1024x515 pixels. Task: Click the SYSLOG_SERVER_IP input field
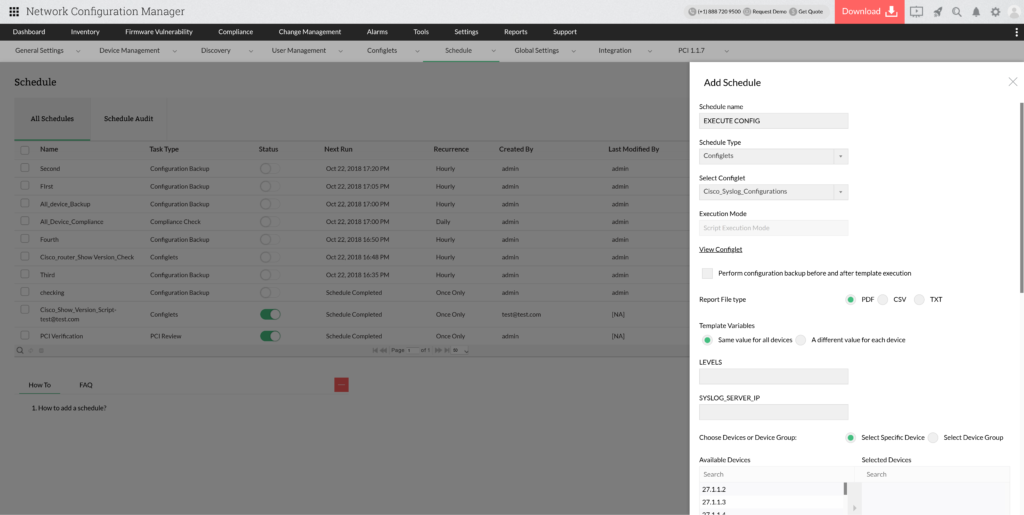(x=773, y=411)
